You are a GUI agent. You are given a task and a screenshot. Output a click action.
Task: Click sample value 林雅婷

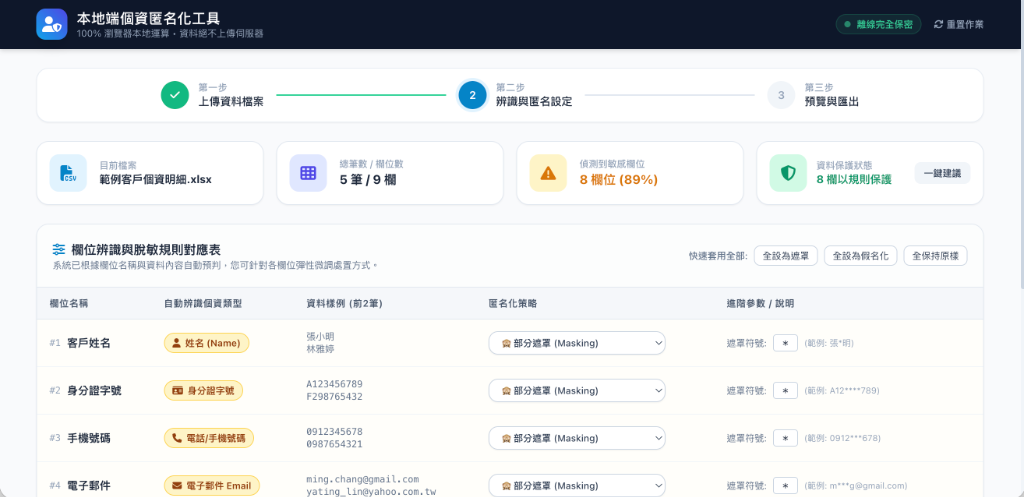click(320, 349)
